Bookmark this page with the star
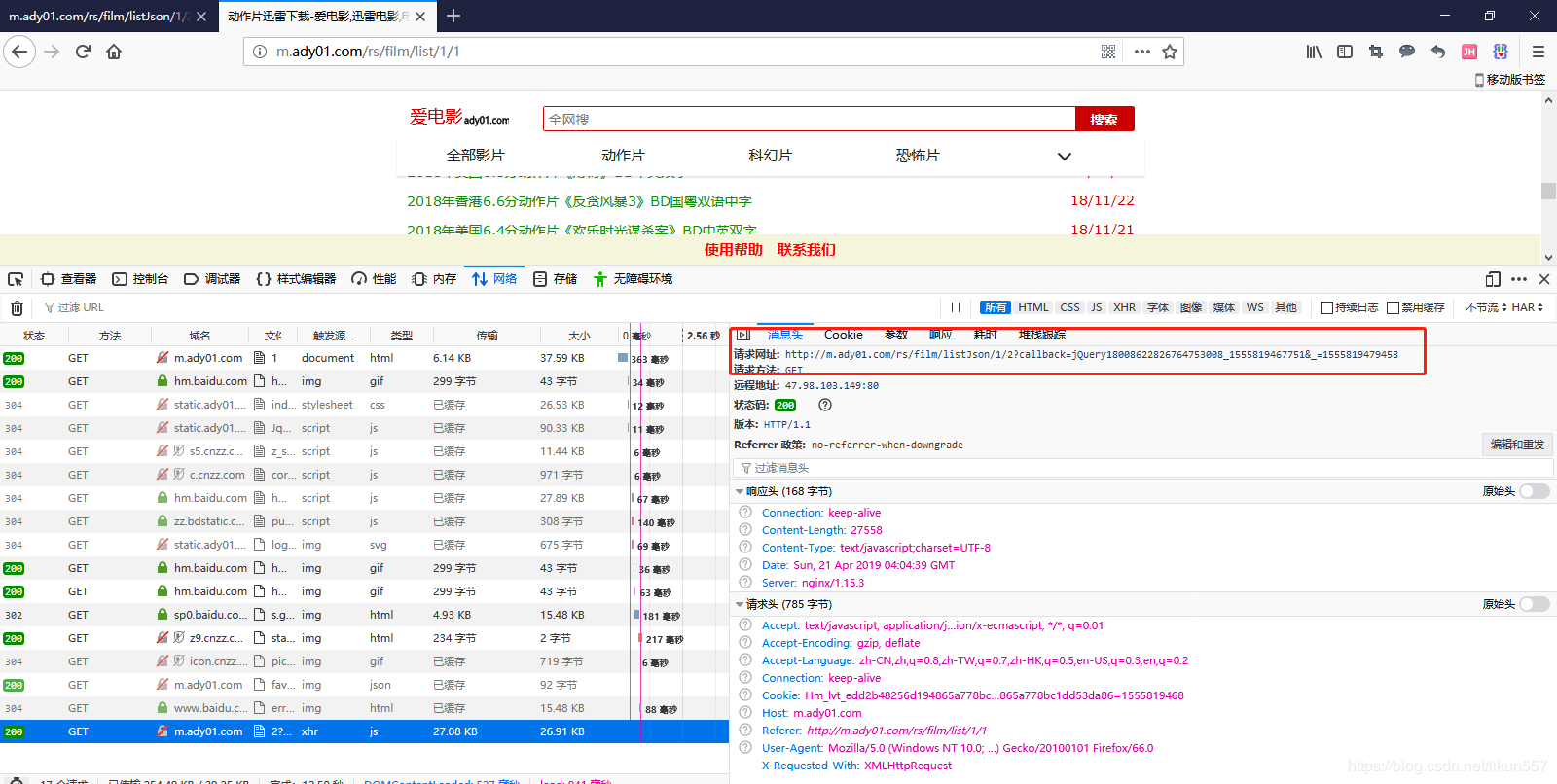Image resolution: width=1557 pixels, height=784 pixels. [1170, 52]
